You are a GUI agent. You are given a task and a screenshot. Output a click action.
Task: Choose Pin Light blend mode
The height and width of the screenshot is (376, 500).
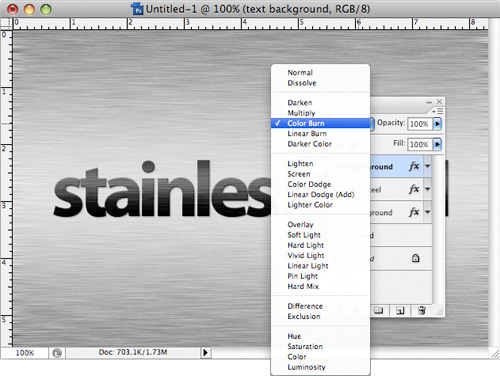pos(320,276)
